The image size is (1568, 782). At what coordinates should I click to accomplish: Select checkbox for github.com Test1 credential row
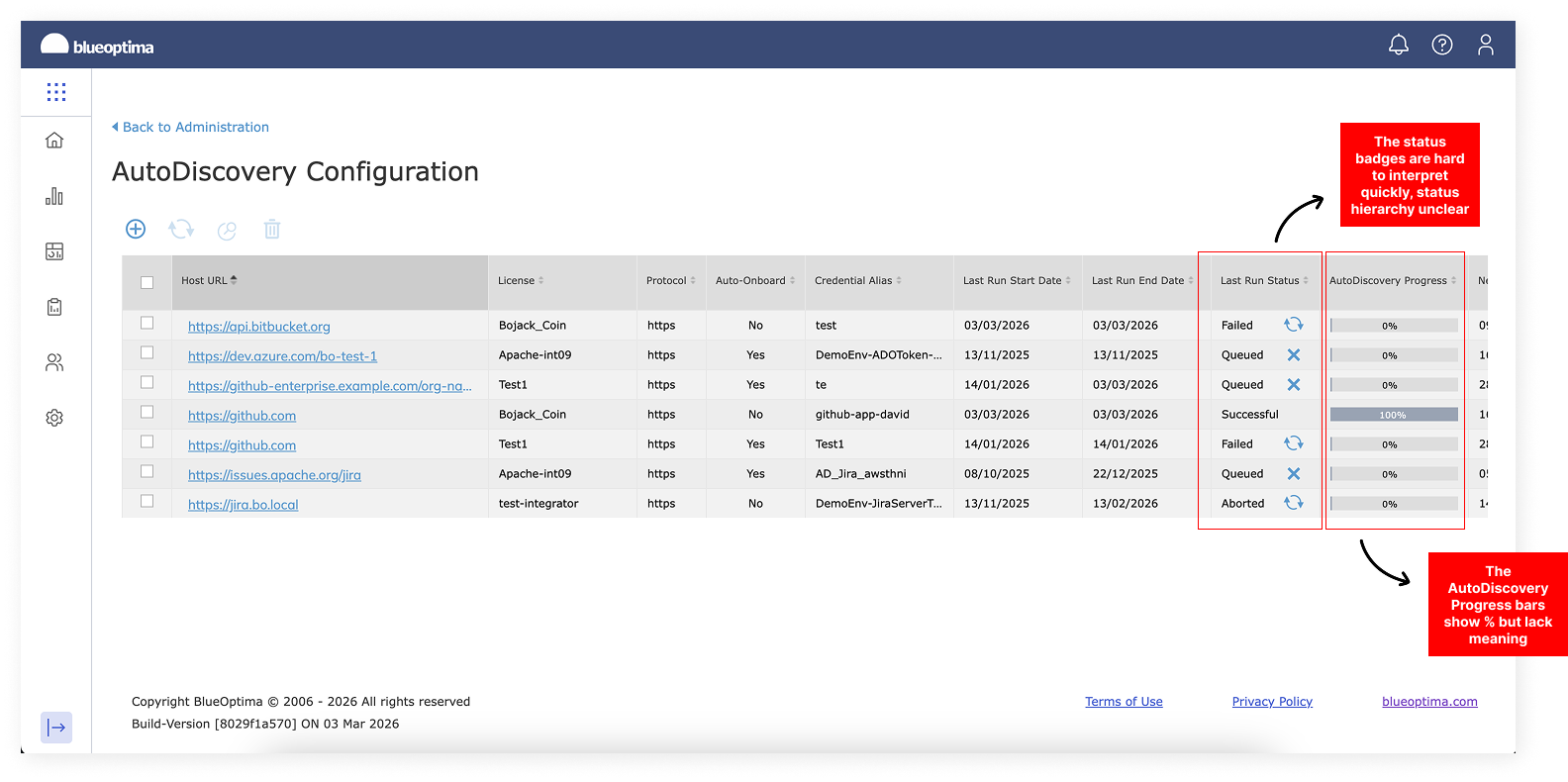(x=147, y=441)
